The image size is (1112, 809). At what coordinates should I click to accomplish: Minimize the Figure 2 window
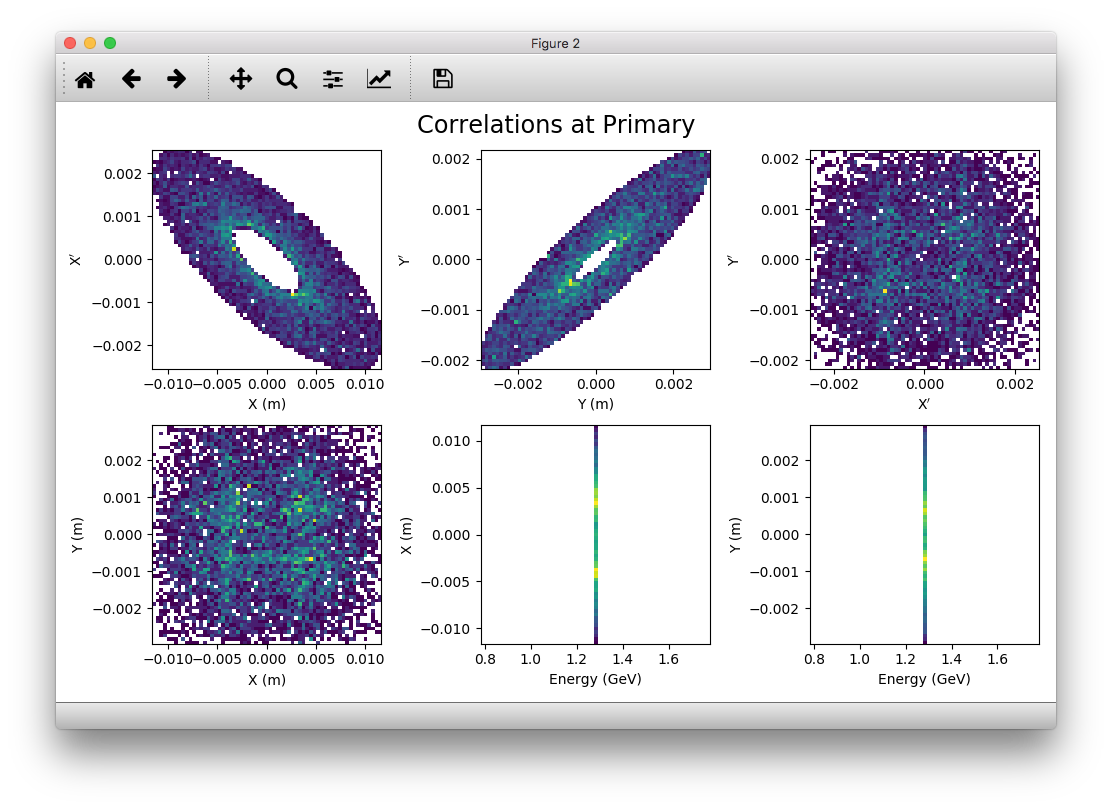tap(90, 43)
